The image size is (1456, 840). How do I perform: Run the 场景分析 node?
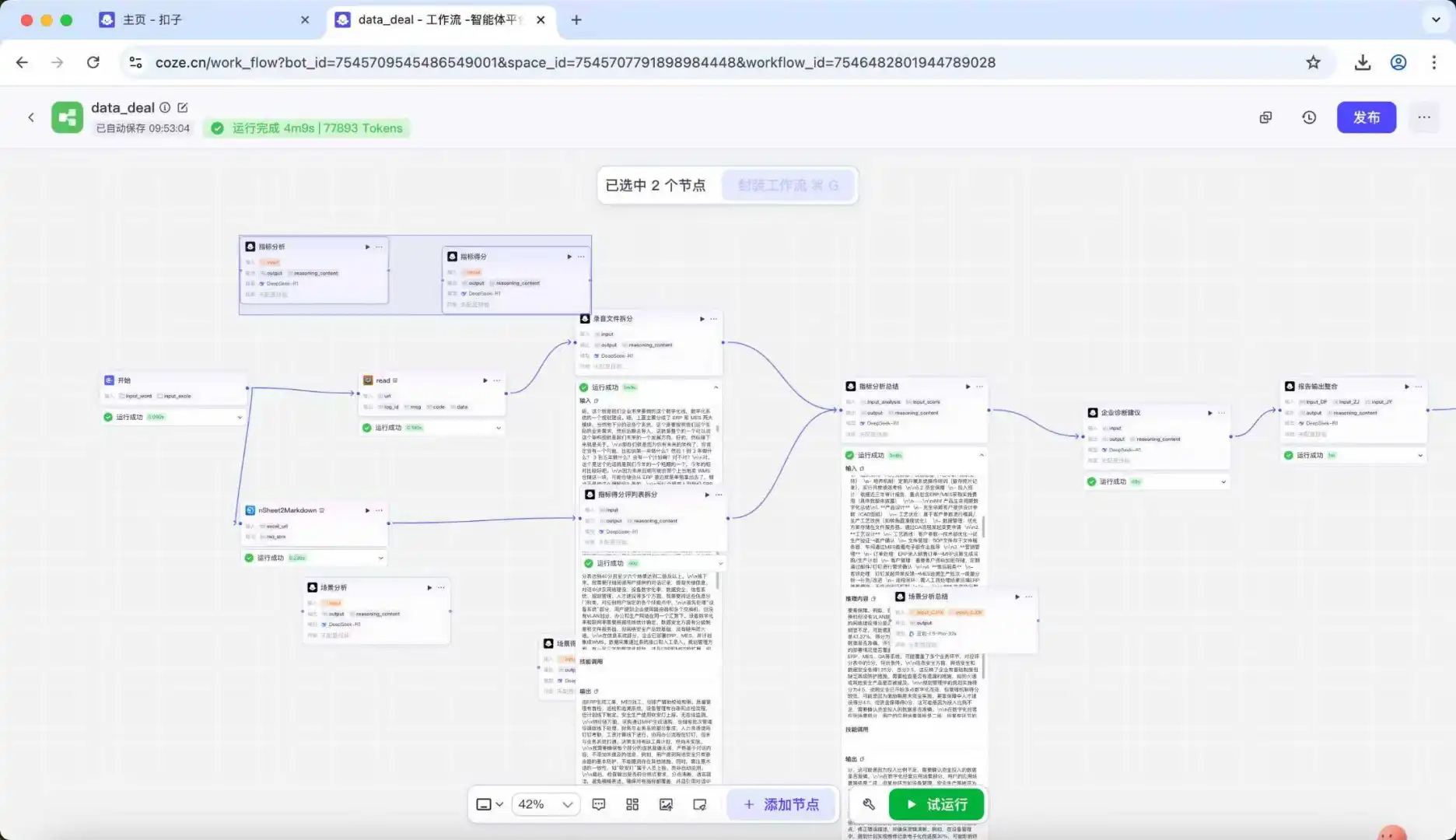coord(429,587)
